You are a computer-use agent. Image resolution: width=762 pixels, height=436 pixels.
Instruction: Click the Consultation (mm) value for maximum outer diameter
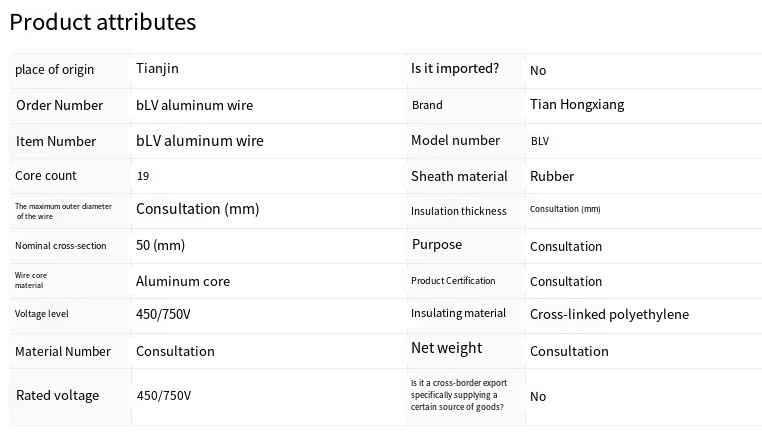coord(197,209)
